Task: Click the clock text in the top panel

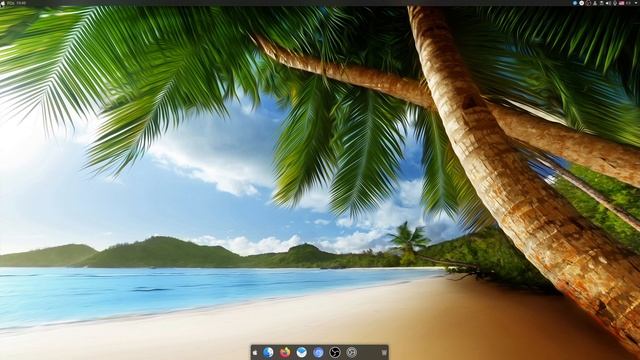Action: [x=16, y=3]
